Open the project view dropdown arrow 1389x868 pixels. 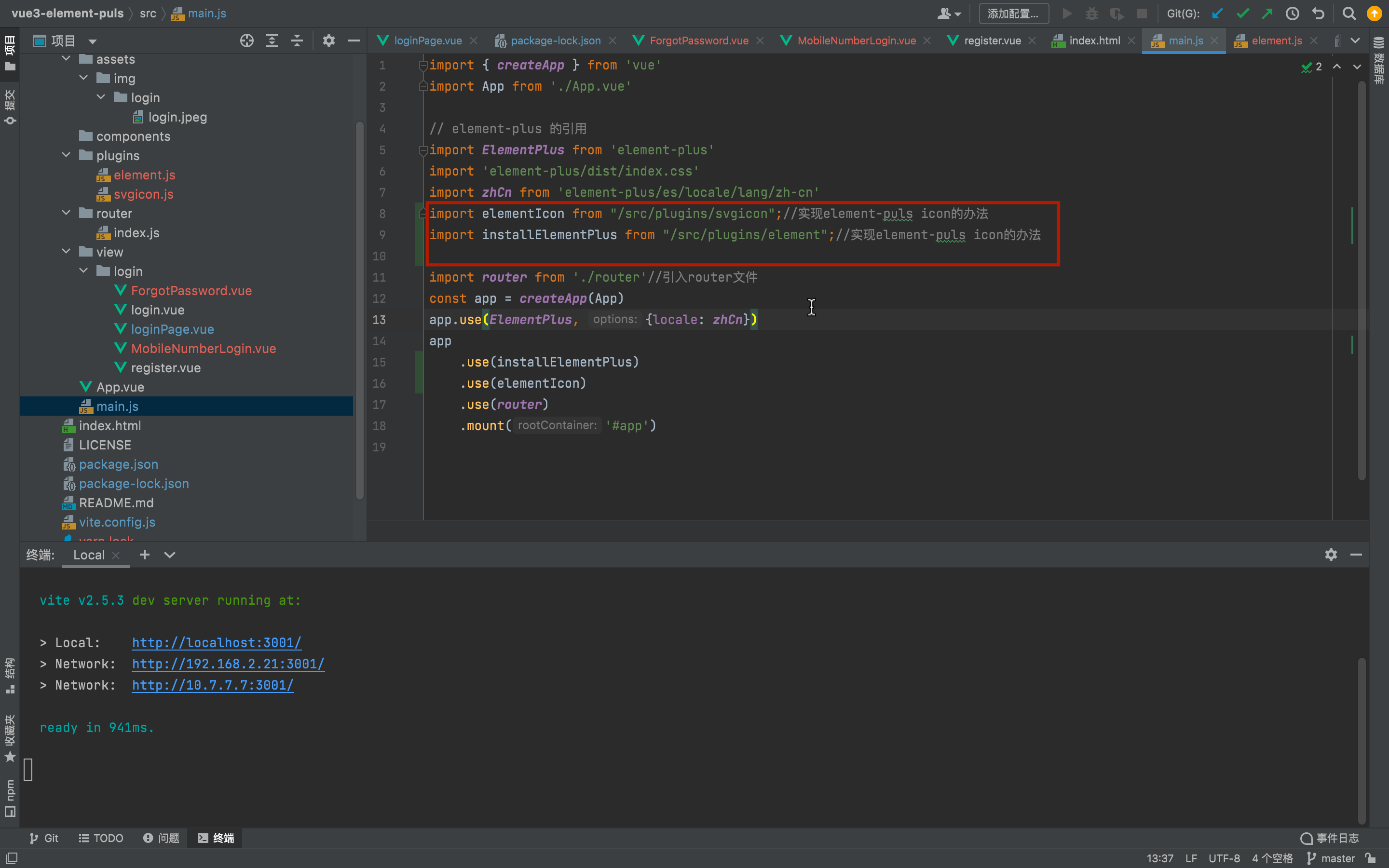tap(93, 41)
